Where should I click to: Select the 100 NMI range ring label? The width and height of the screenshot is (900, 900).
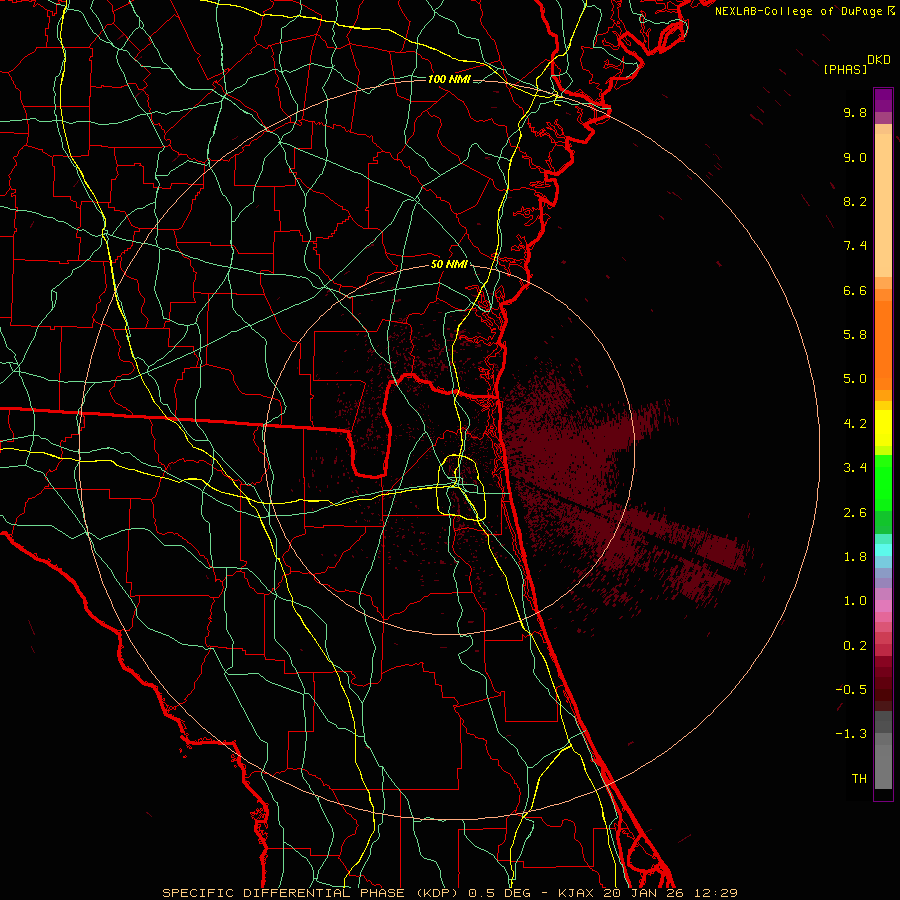point(449,79)
